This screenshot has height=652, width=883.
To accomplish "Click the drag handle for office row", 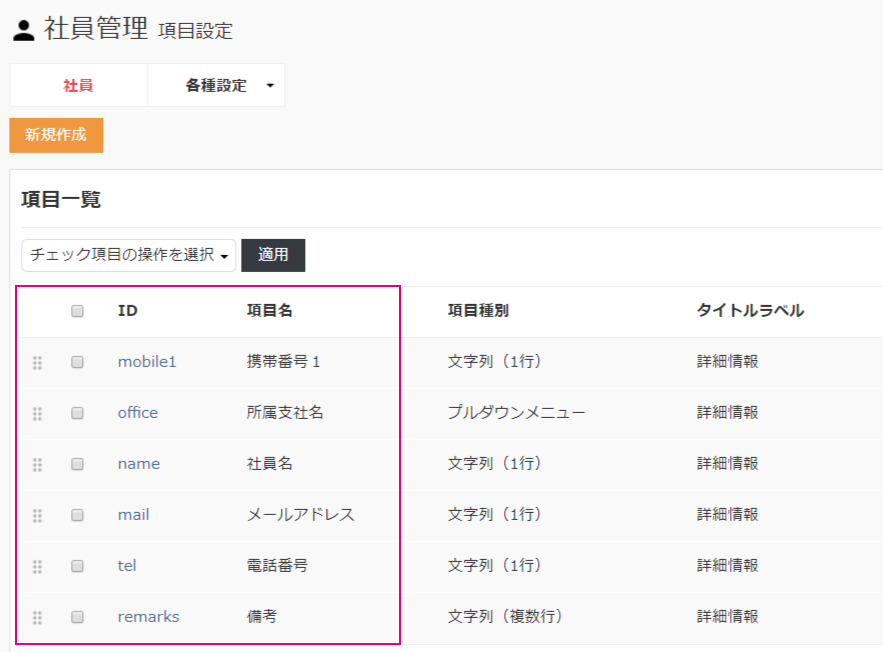I will click(x=37, y=414).
